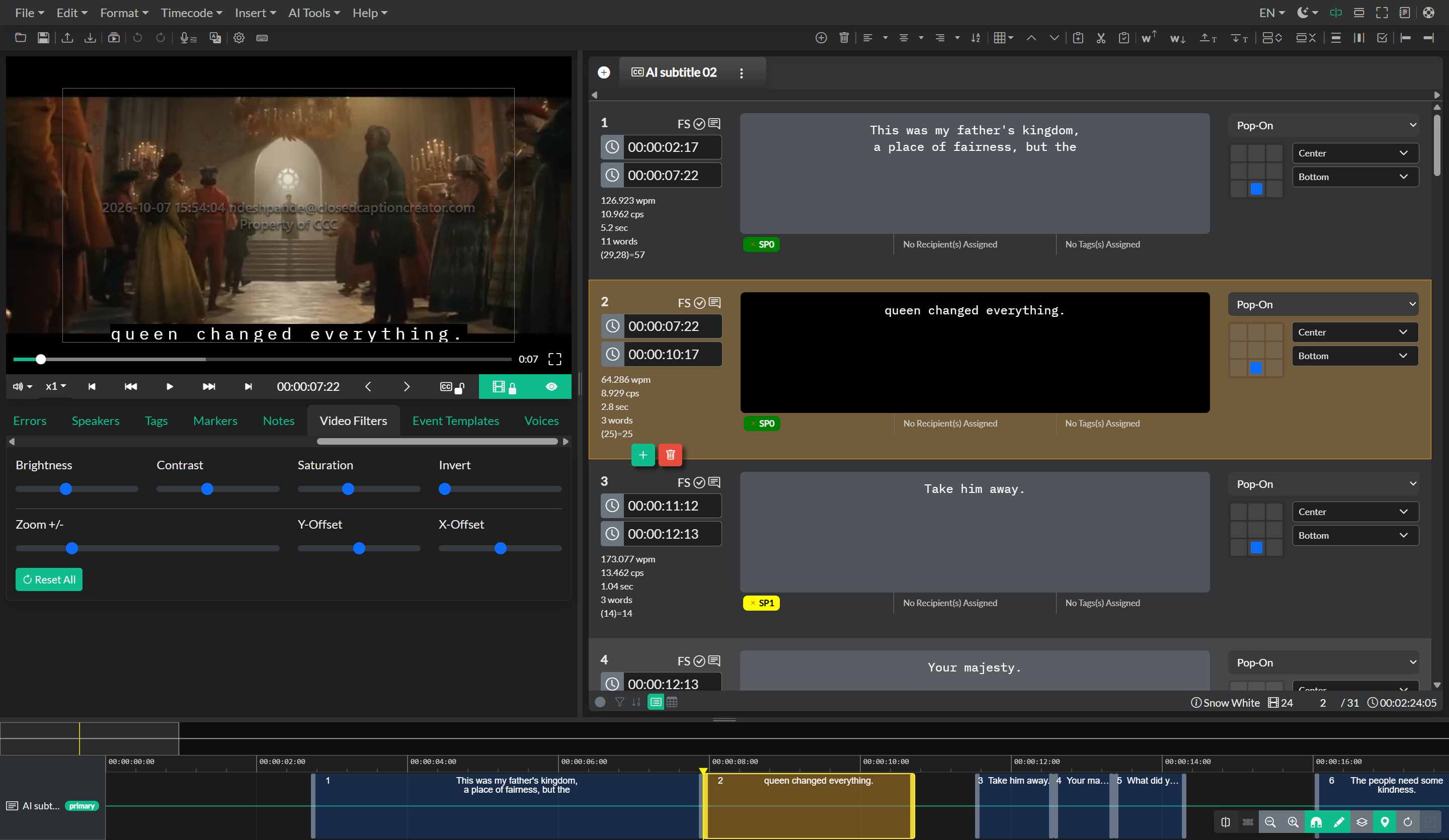The width and height of the screenshot is (1449, 840).
Task: Toggle the caption lock CC button
Action: tap(452, 387)
